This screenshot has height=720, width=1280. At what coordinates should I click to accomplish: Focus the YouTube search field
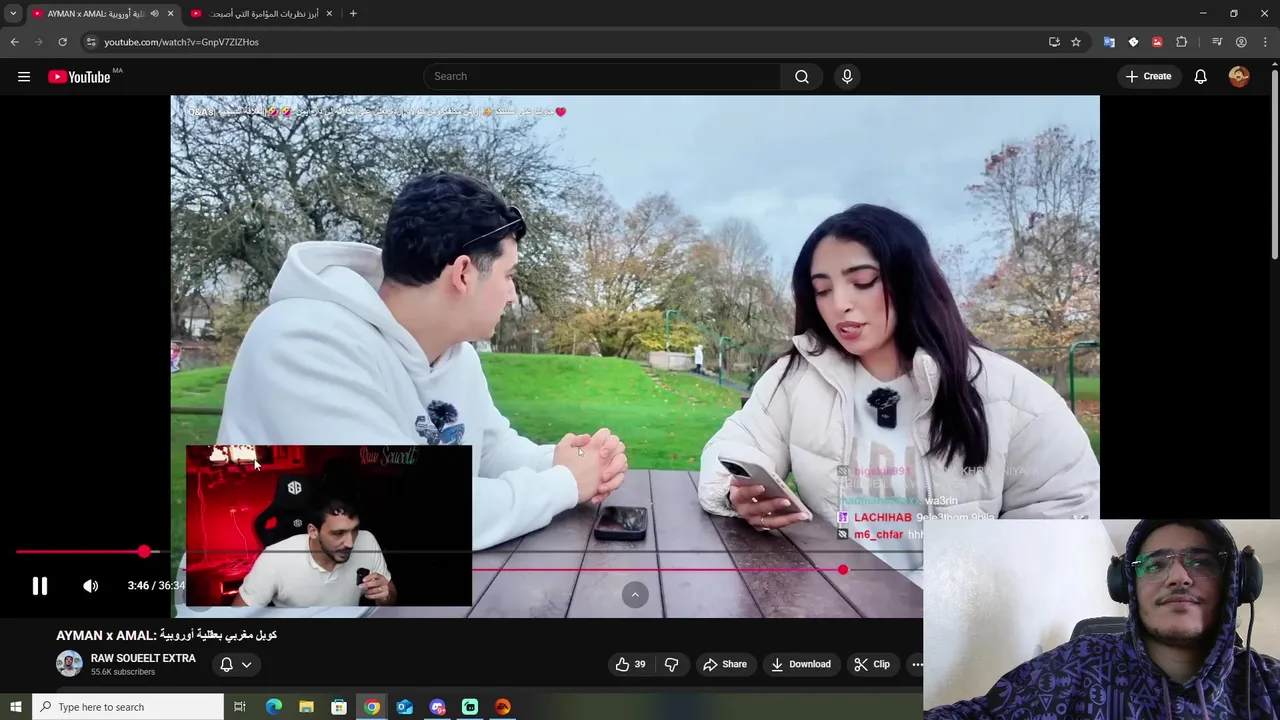pyautogui.click(x=603, y=77)
